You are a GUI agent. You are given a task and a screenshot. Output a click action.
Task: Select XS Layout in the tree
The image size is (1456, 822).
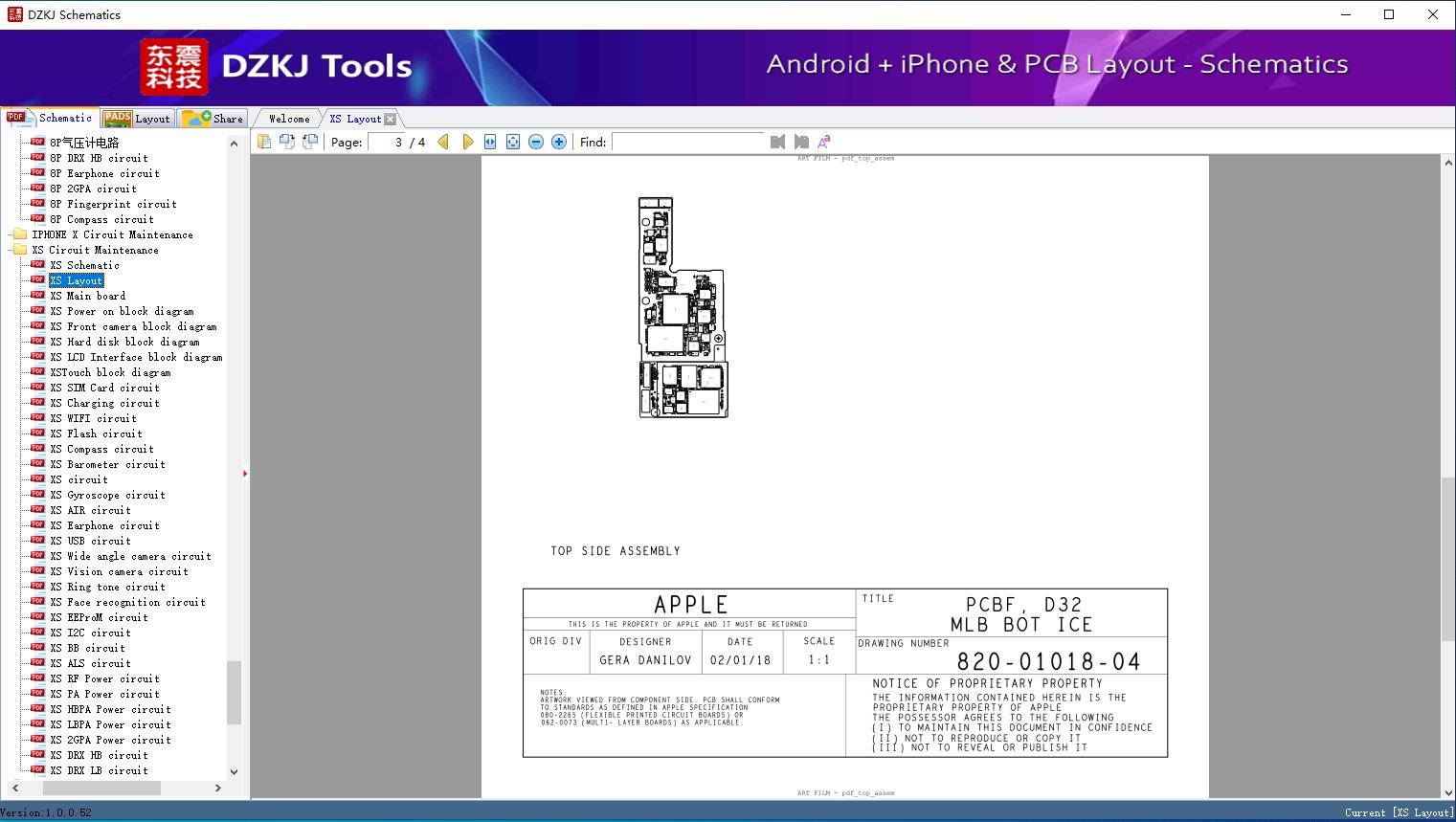point(77,280)
